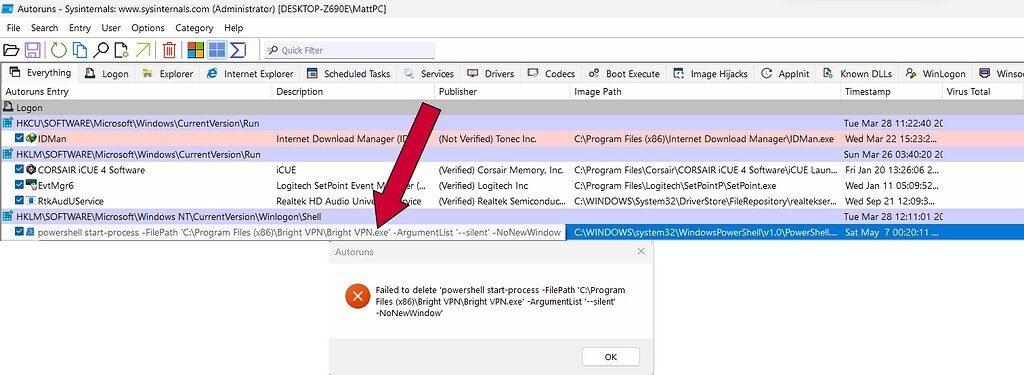
Task: Click the PowerShell image path in selected row
Action: (705, 232)
